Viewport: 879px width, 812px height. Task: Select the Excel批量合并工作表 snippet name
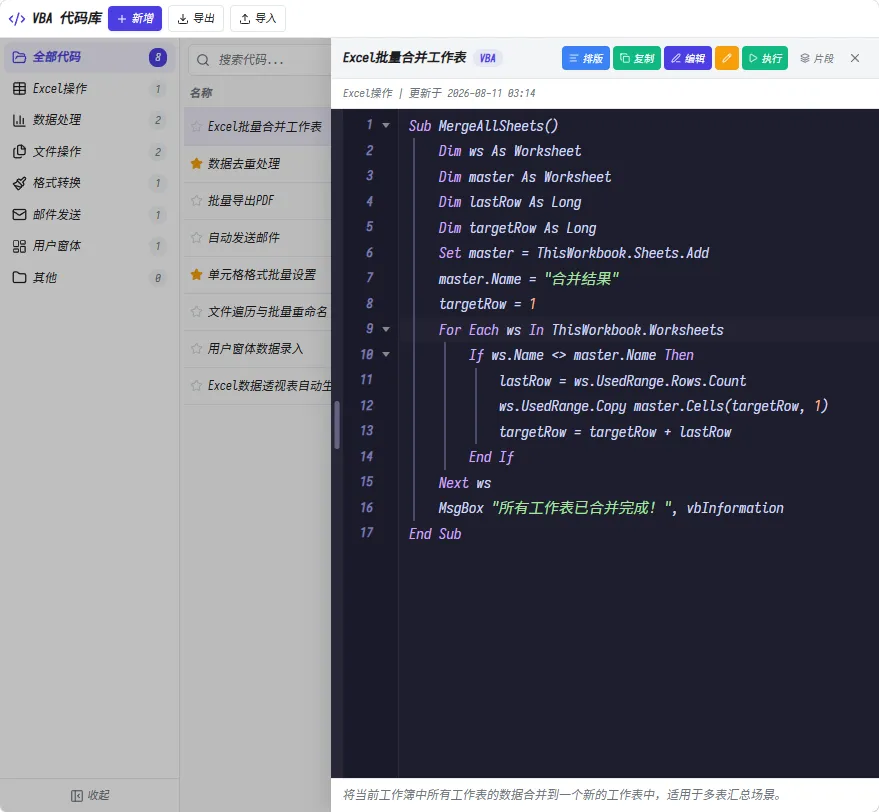(265, 127)
